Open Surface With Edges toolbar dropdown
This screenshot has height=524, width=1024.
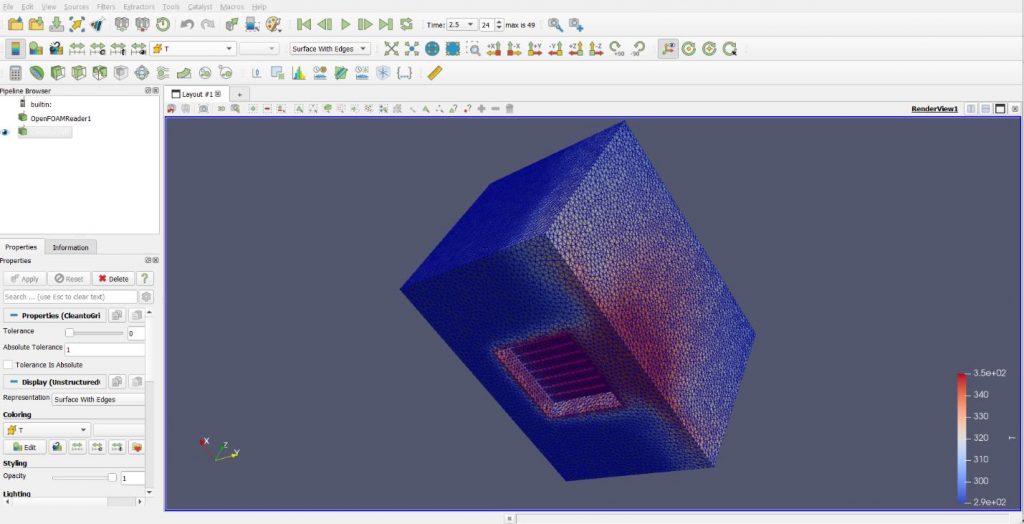pos(330,48)
